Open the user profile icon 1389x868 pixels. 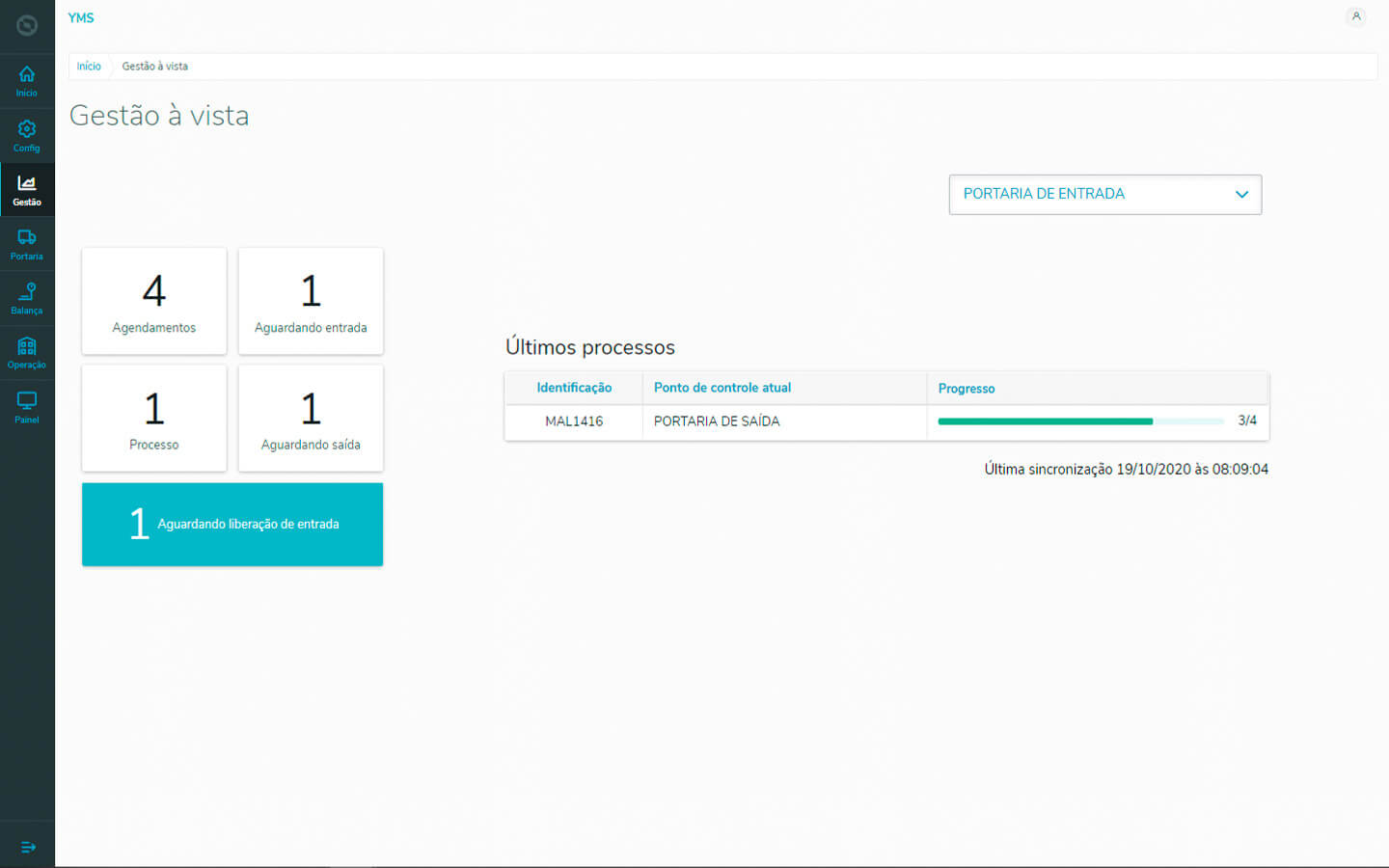coord(1356,16)
